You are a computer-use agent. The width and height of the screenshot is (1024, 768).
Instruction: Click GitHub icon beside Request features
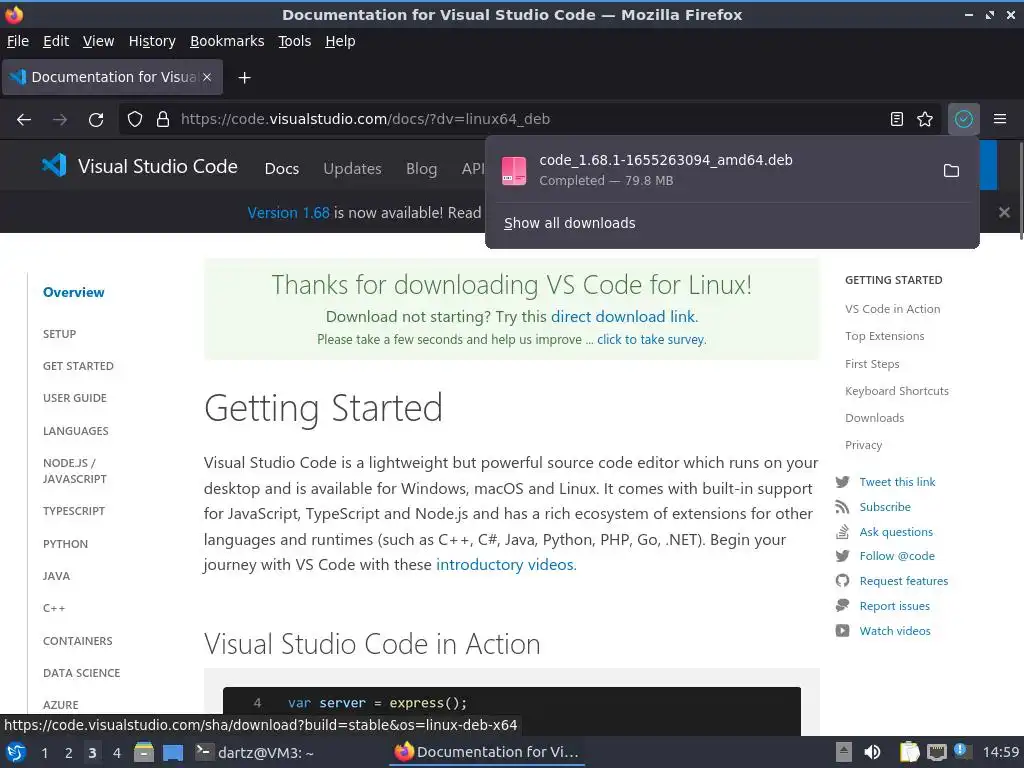842,581
